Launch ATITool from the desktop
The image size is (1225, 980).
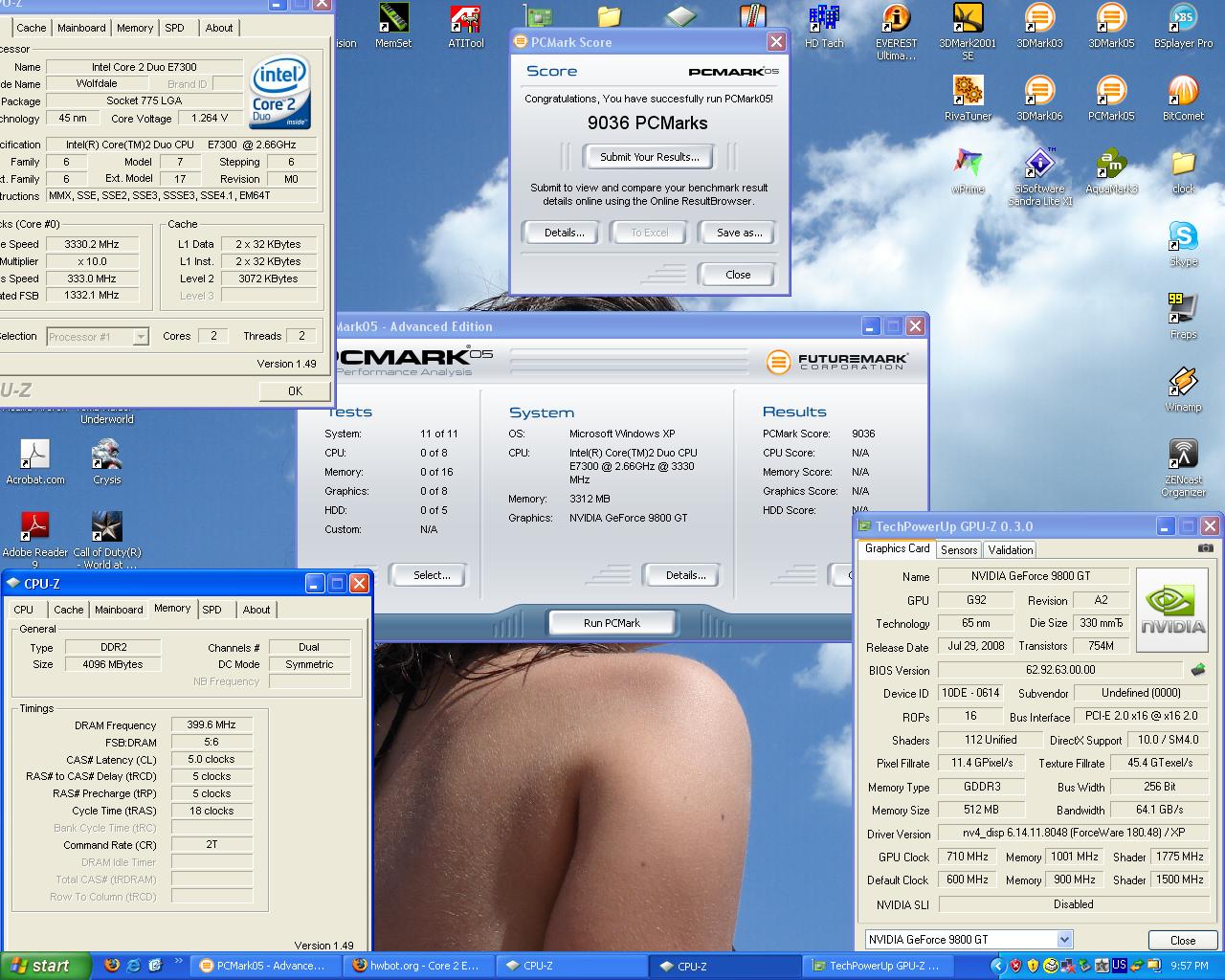[x=465, y=26]
